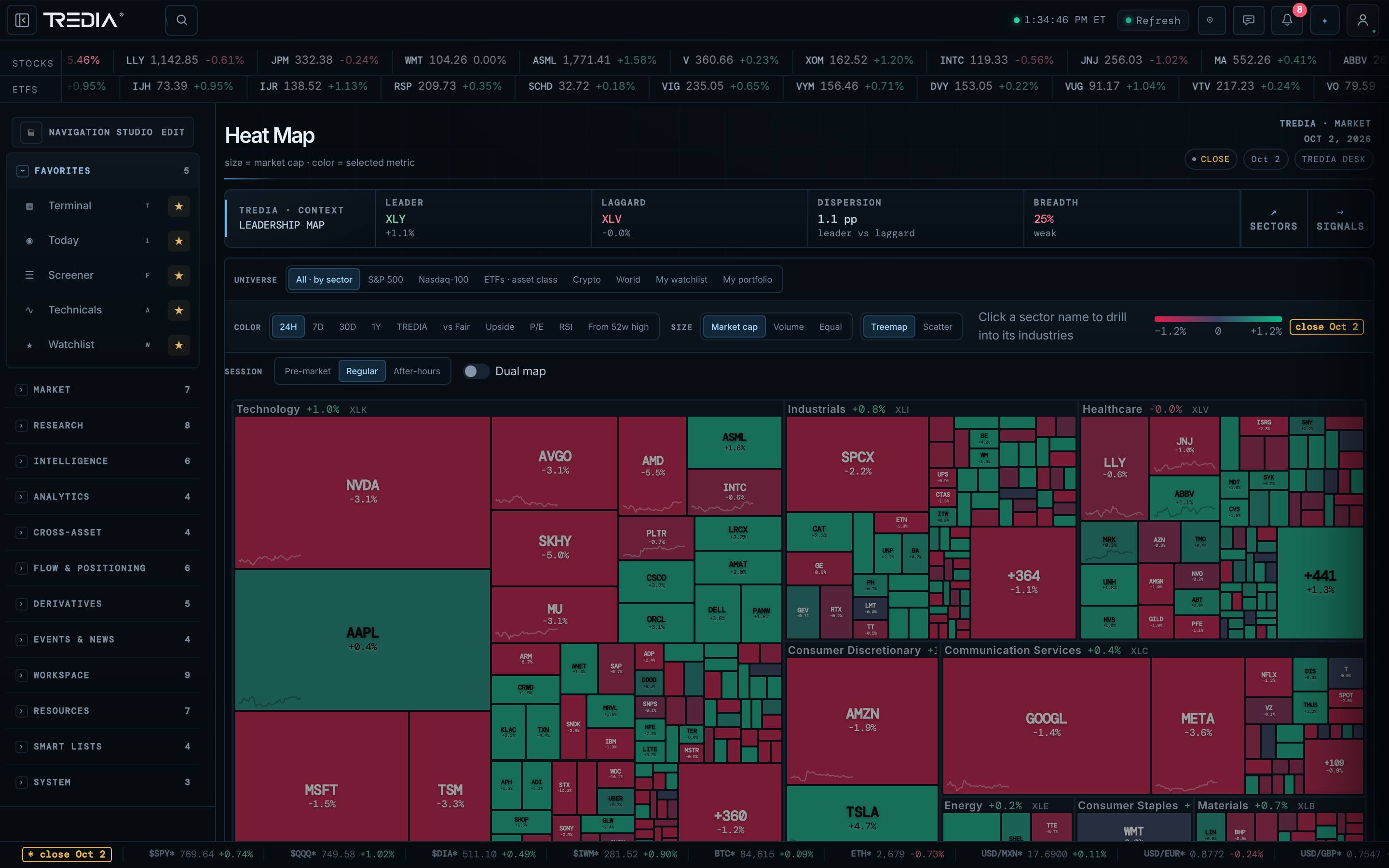Click the TREDIA logo
Viewport: 1389px width, 868px height.
[83, 20]
